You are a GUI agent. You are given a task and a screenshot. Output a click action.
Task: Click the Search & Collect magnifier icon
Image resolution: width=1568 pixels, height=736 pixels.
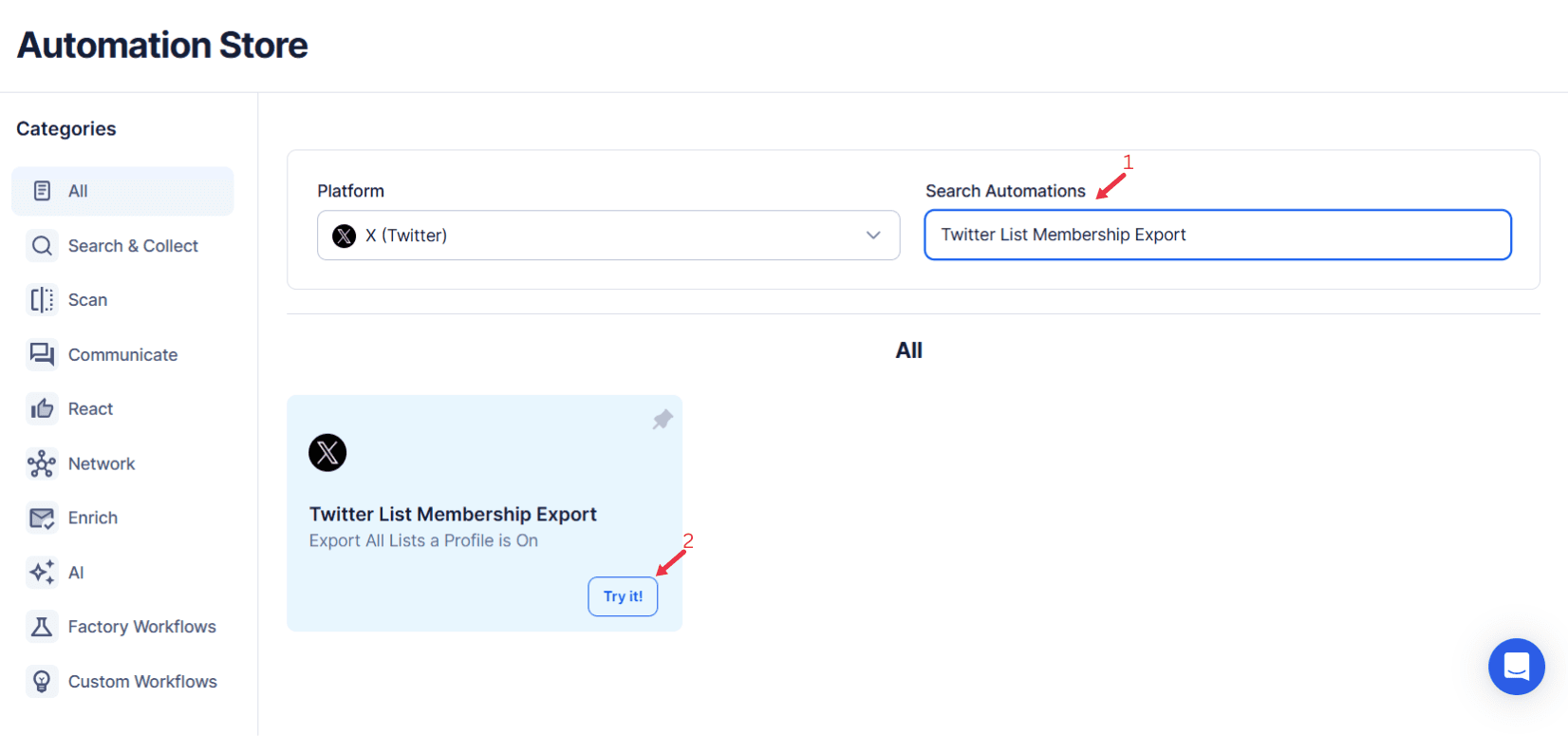[42, 245]
